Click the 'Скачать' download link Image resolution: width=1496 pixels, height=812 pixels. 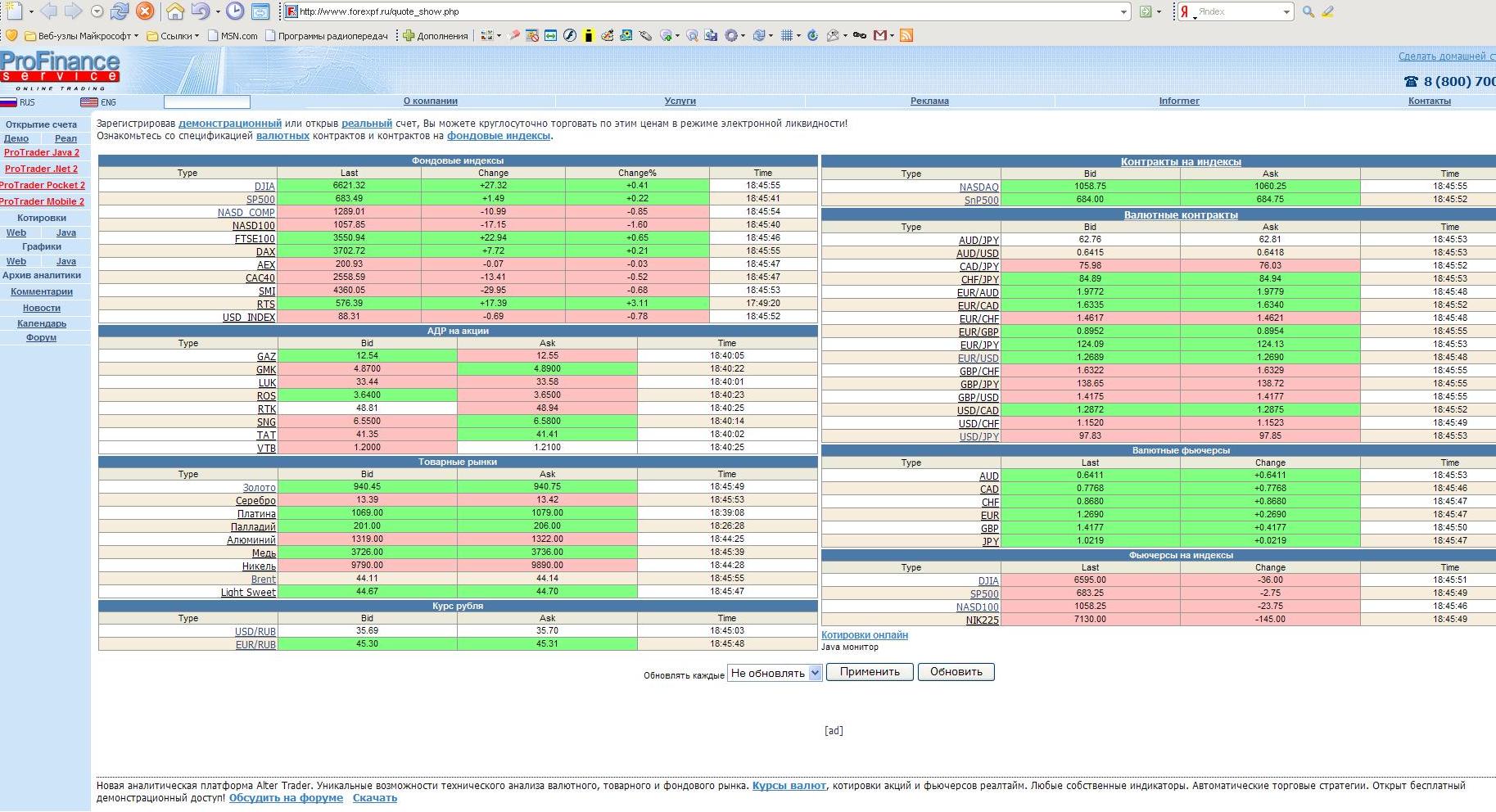pos(375,798)
